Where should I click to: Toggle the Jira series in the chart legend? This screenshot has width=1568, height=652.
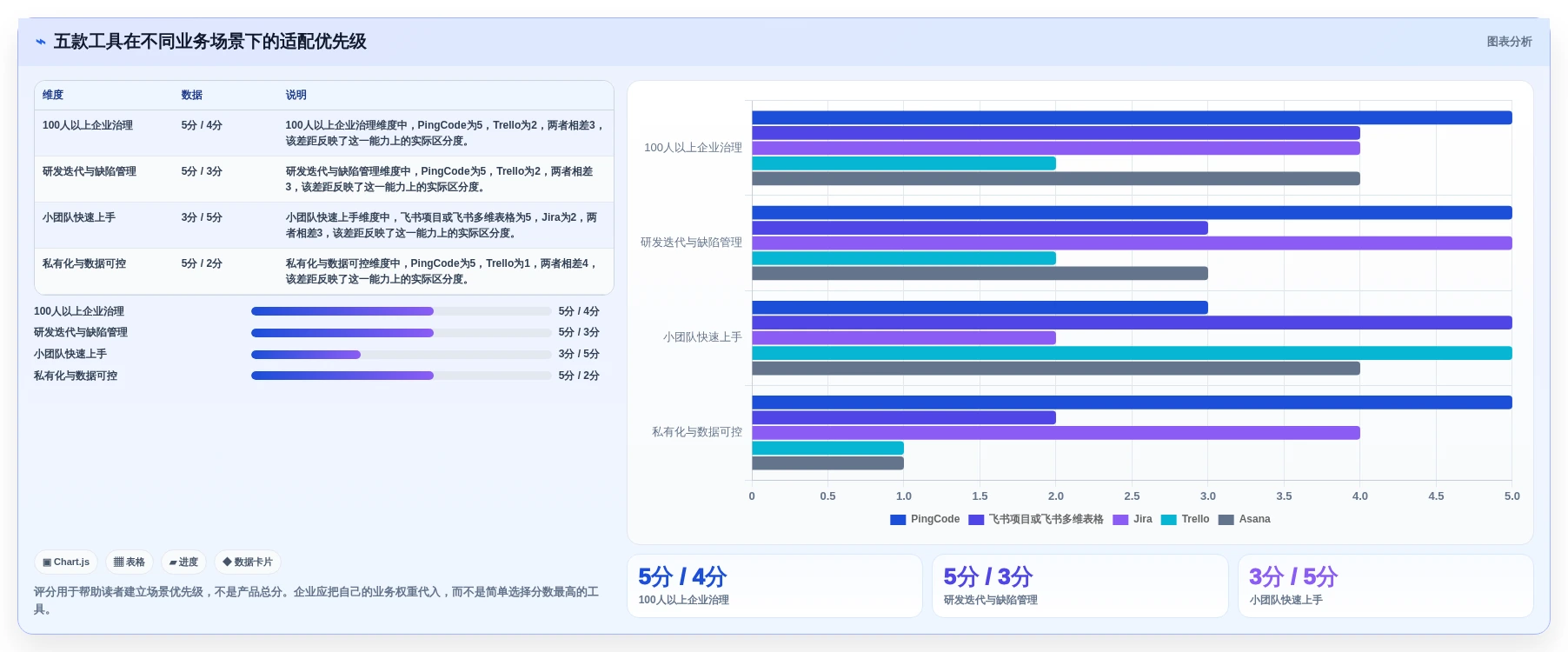tap(1133, 519)
